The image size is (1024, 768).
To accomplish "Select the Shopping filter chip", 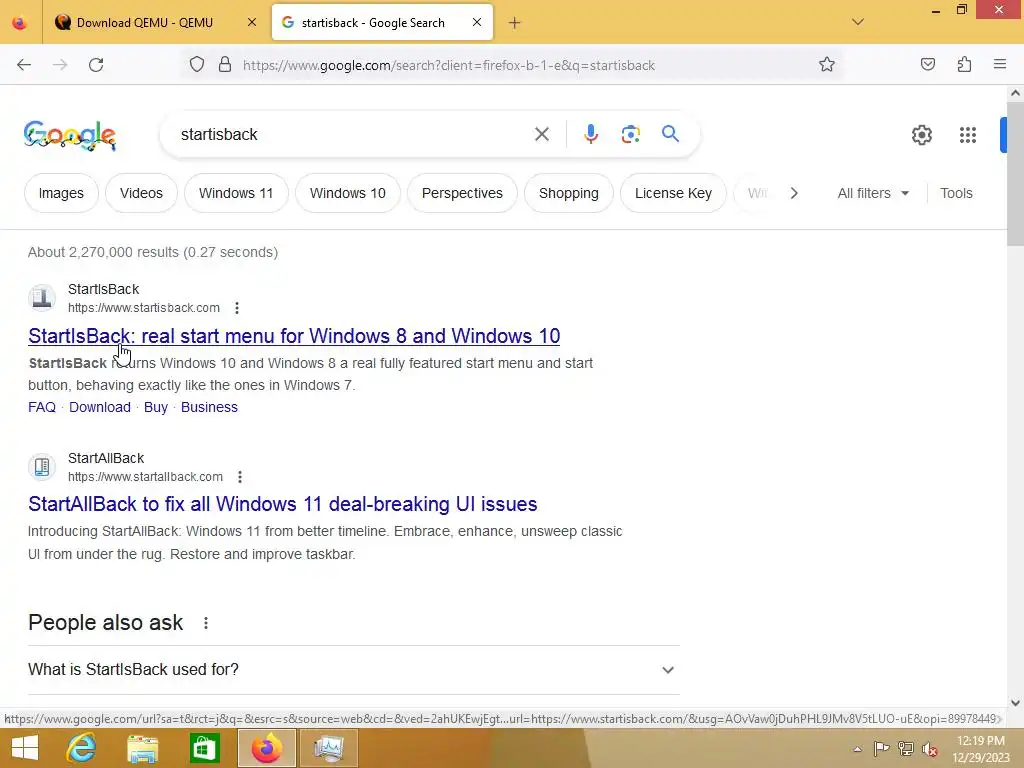I will click(x=568, y=193).
